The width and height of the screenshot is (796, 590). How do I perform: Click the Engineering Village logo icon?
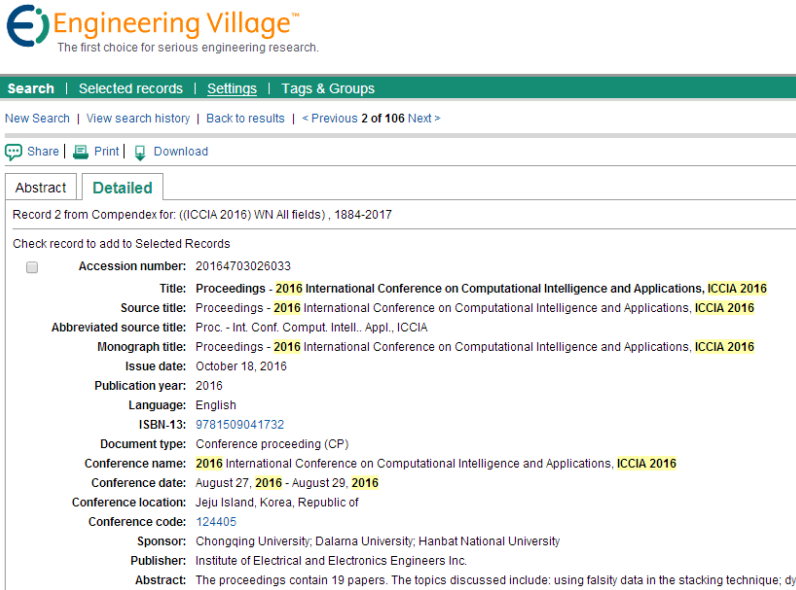28,25
